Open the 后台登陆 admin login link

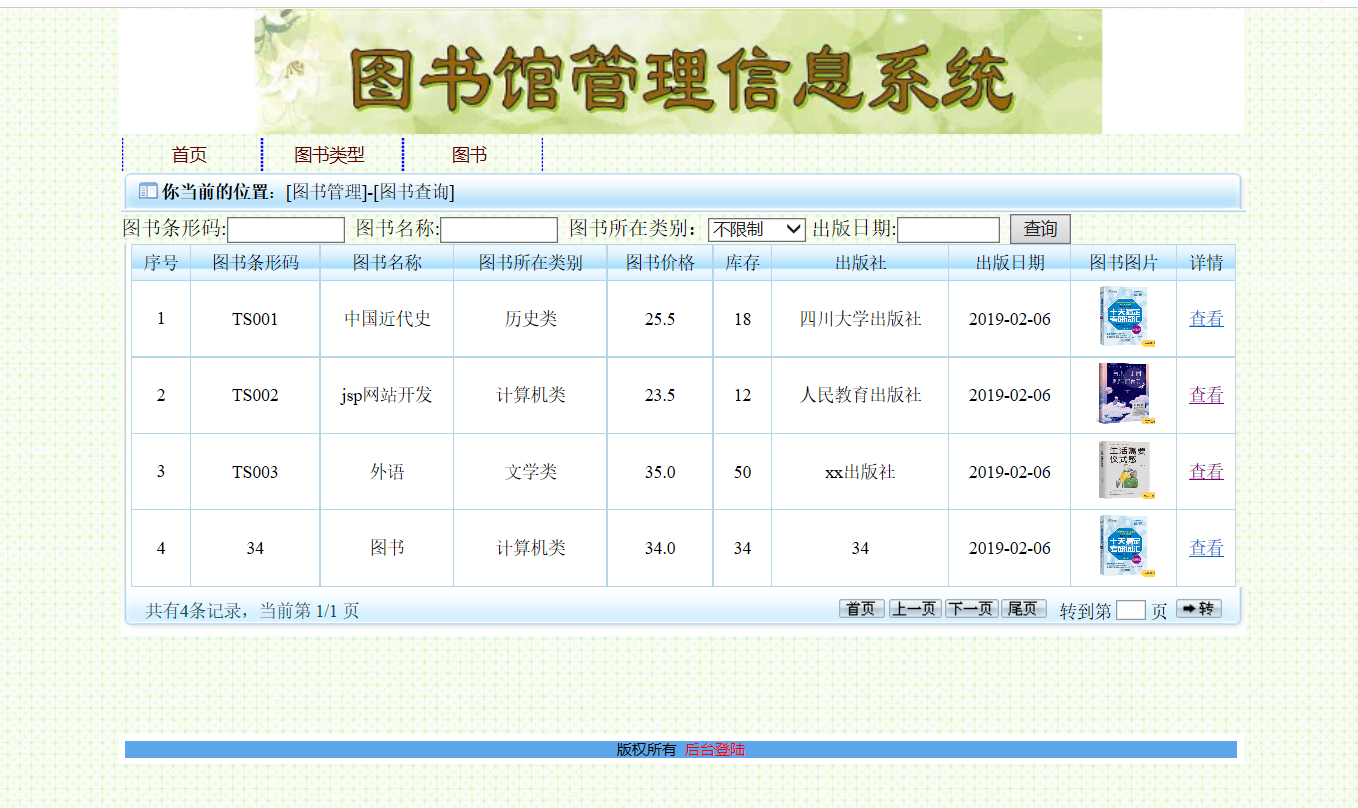click(715, 750)
